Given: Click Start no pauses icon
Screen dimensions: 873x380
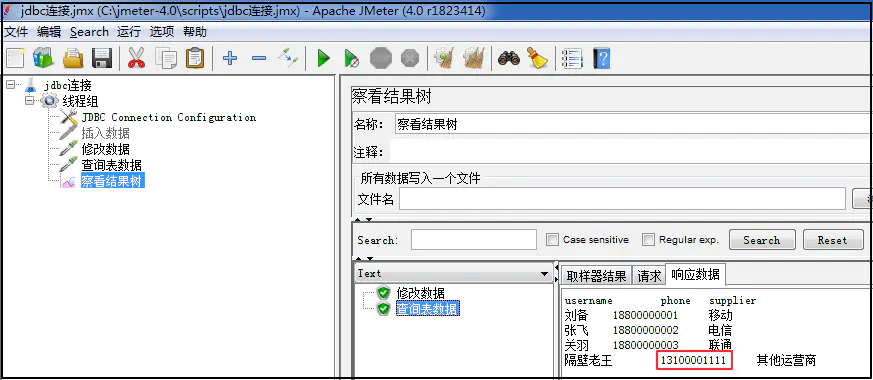Looking at the screenshot, I should pyautogui.click(x=352, y=58).
